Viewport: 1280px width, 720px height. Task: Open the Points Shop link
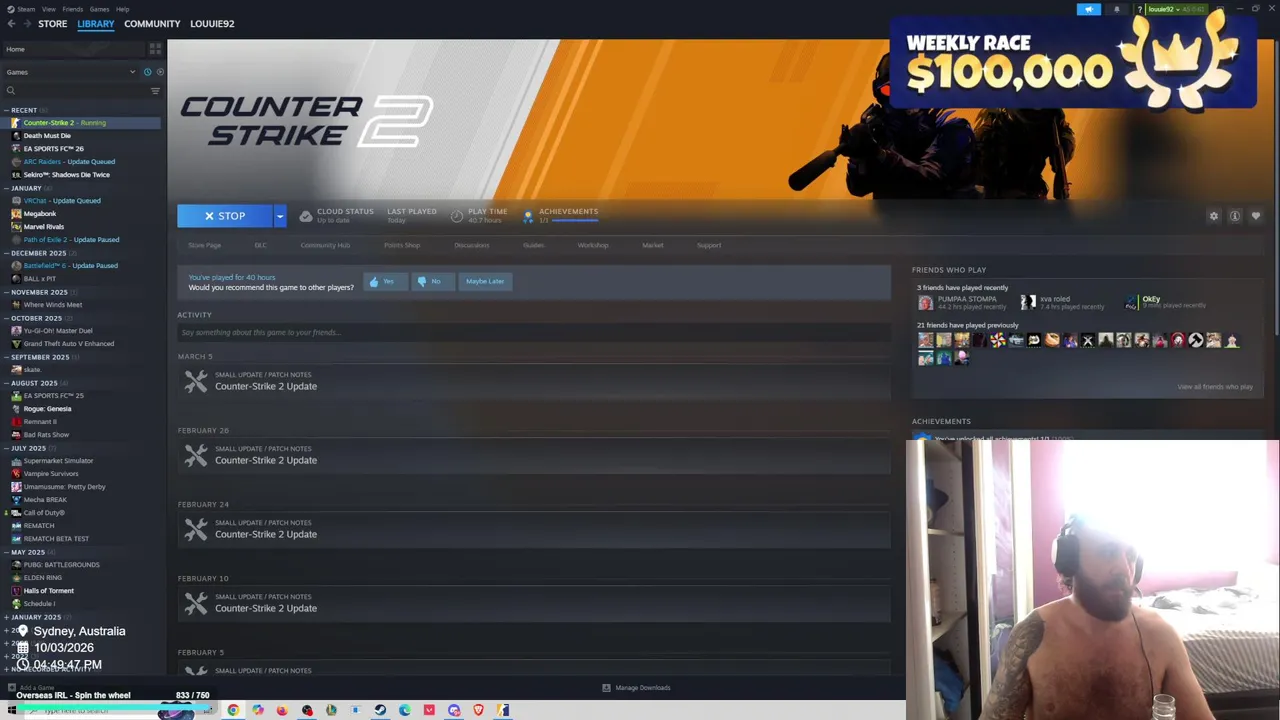click(x=402, y=245)
